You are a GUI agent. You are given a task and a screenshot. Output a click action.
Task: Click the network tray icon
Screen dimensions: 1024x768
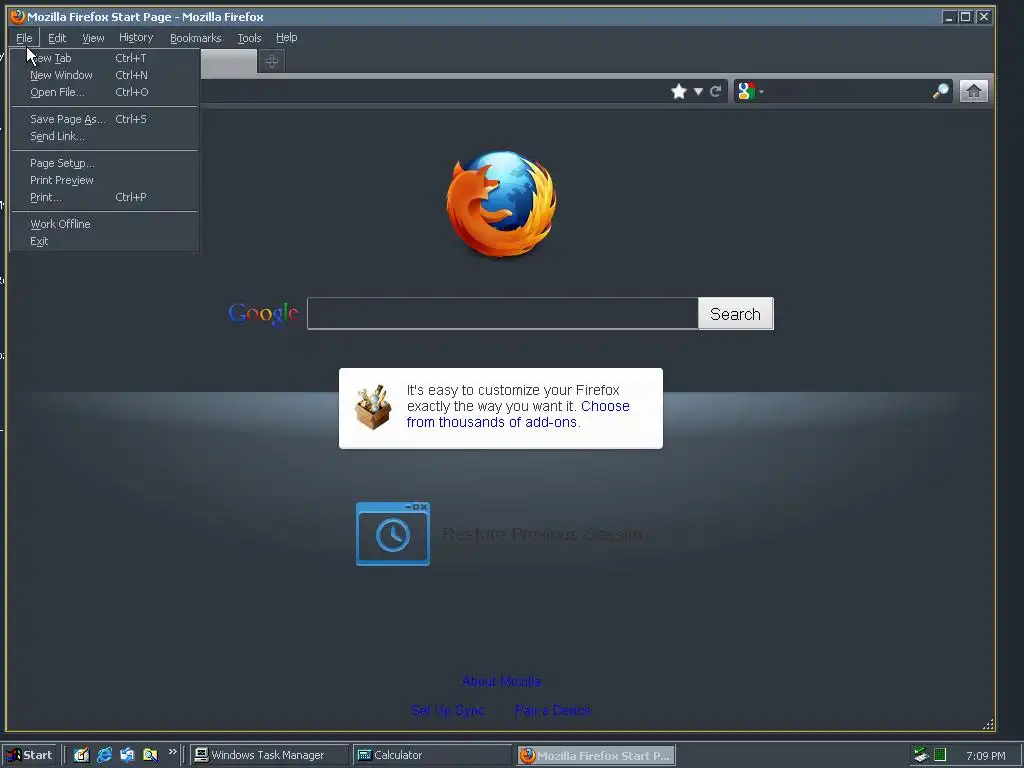(921, 755)
